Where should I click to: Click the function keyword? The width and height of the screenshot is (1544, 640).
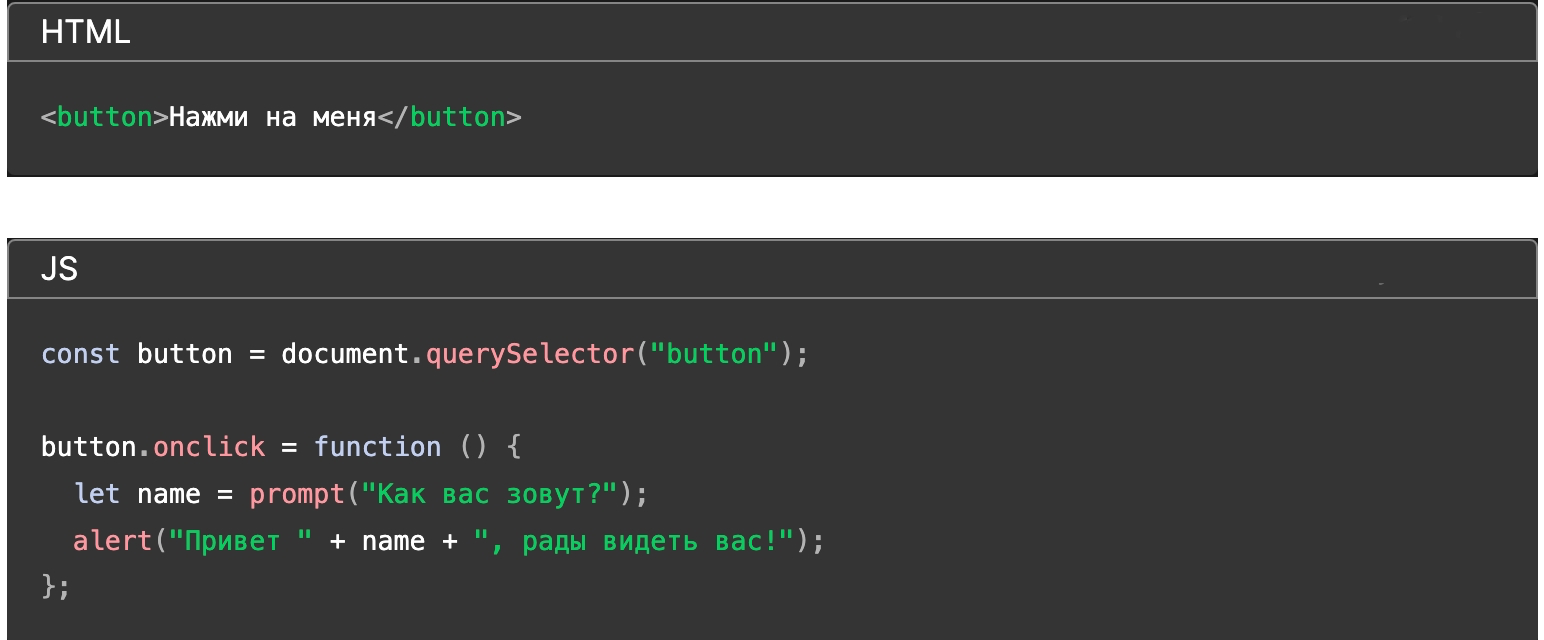[377, 447]
